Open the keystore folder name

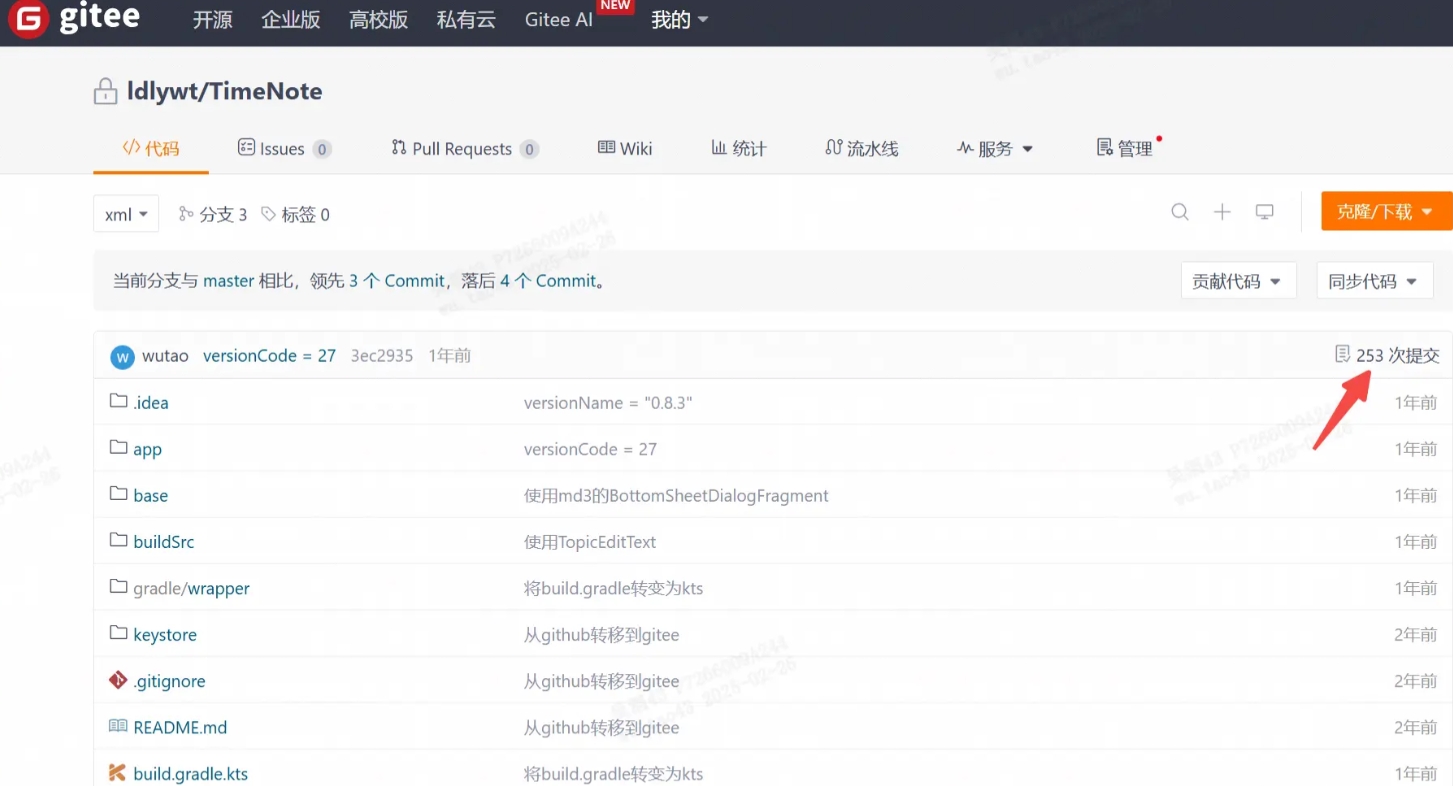pyautogui.click(x=165, y=635)
